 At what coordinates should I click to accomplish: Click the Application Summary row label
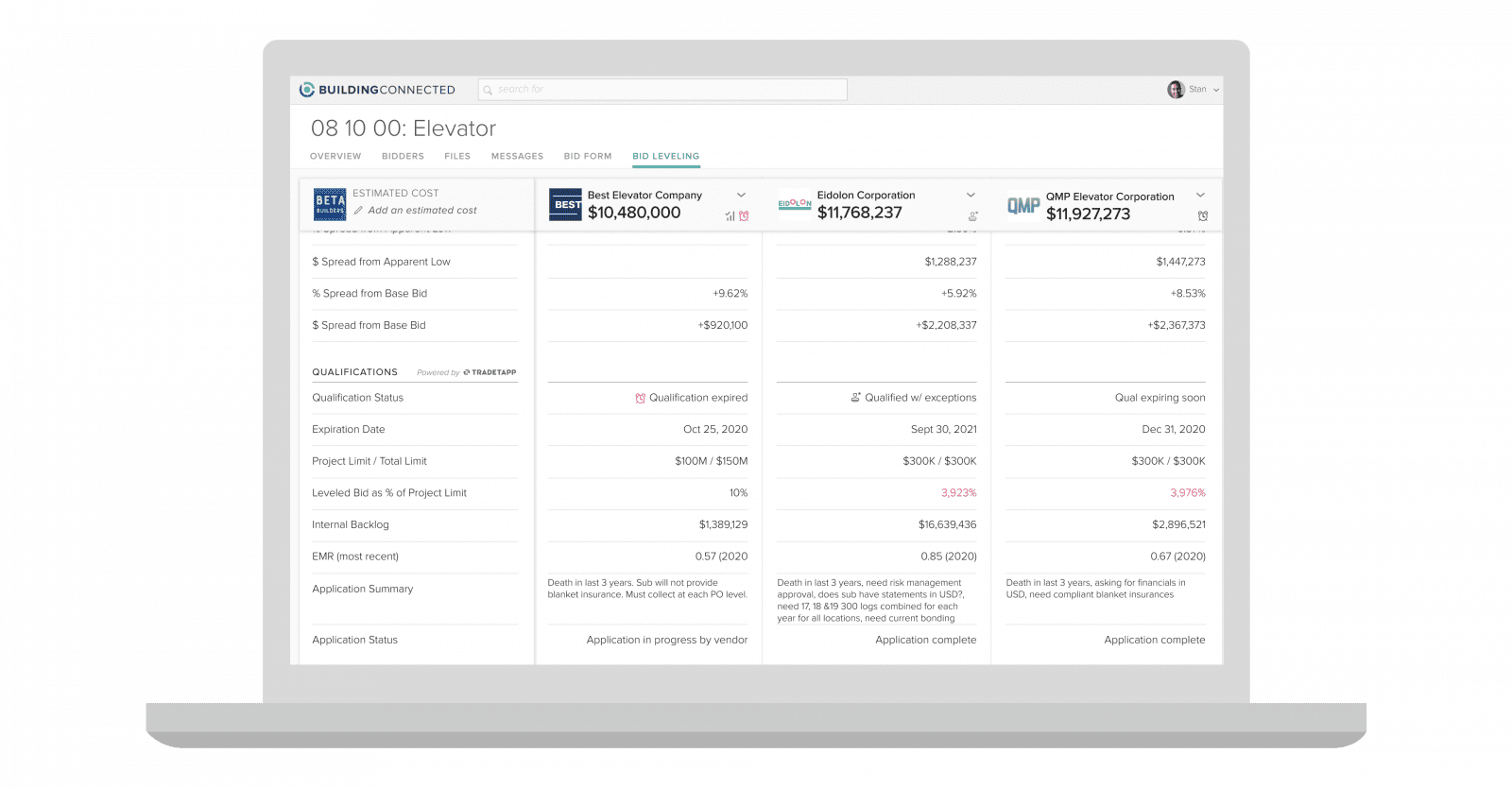click(x=362, y=589)
